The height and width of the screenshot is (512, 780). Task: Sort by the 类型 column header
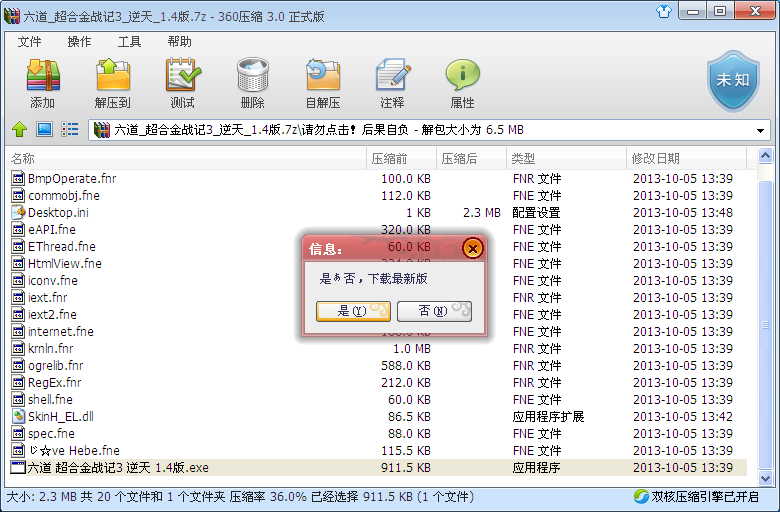click(x=566, y=158)
